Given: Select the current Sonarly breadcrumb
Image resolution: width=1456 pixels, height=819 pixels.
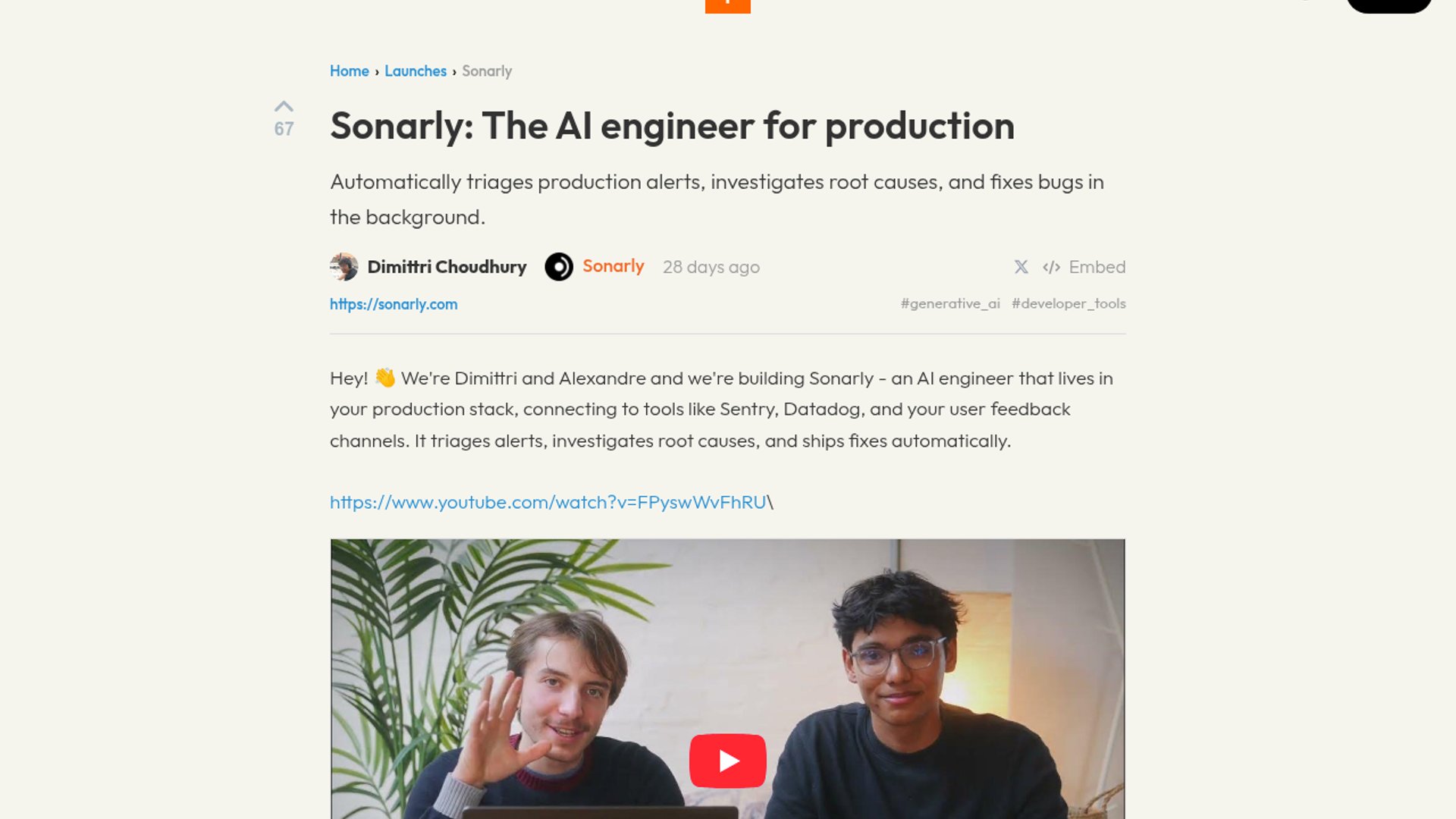Looking at the screenshot, I should (x=487, y=71).
